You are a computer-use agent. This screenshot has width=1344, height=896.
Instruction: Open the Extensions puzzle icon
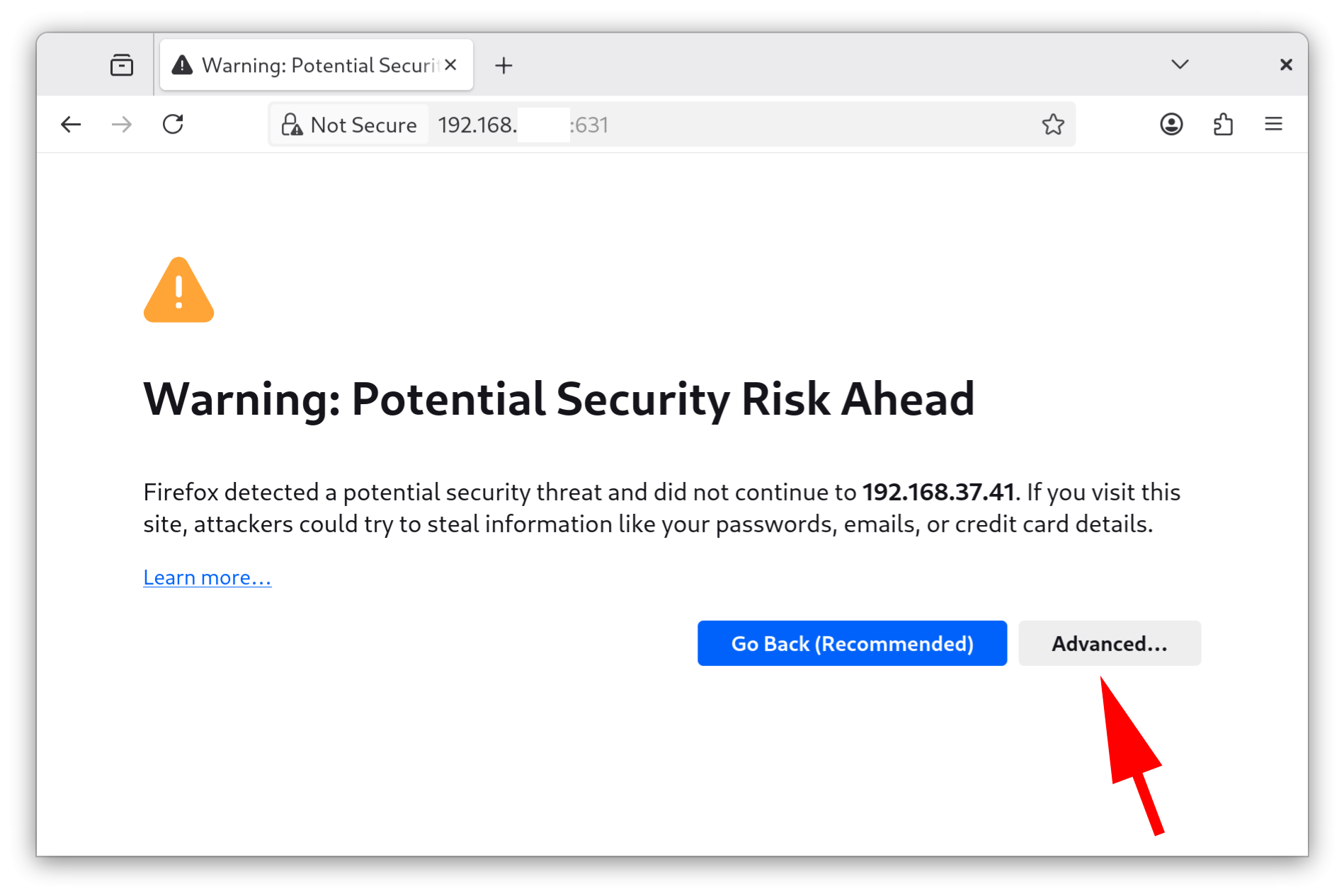click(1223, 125)
